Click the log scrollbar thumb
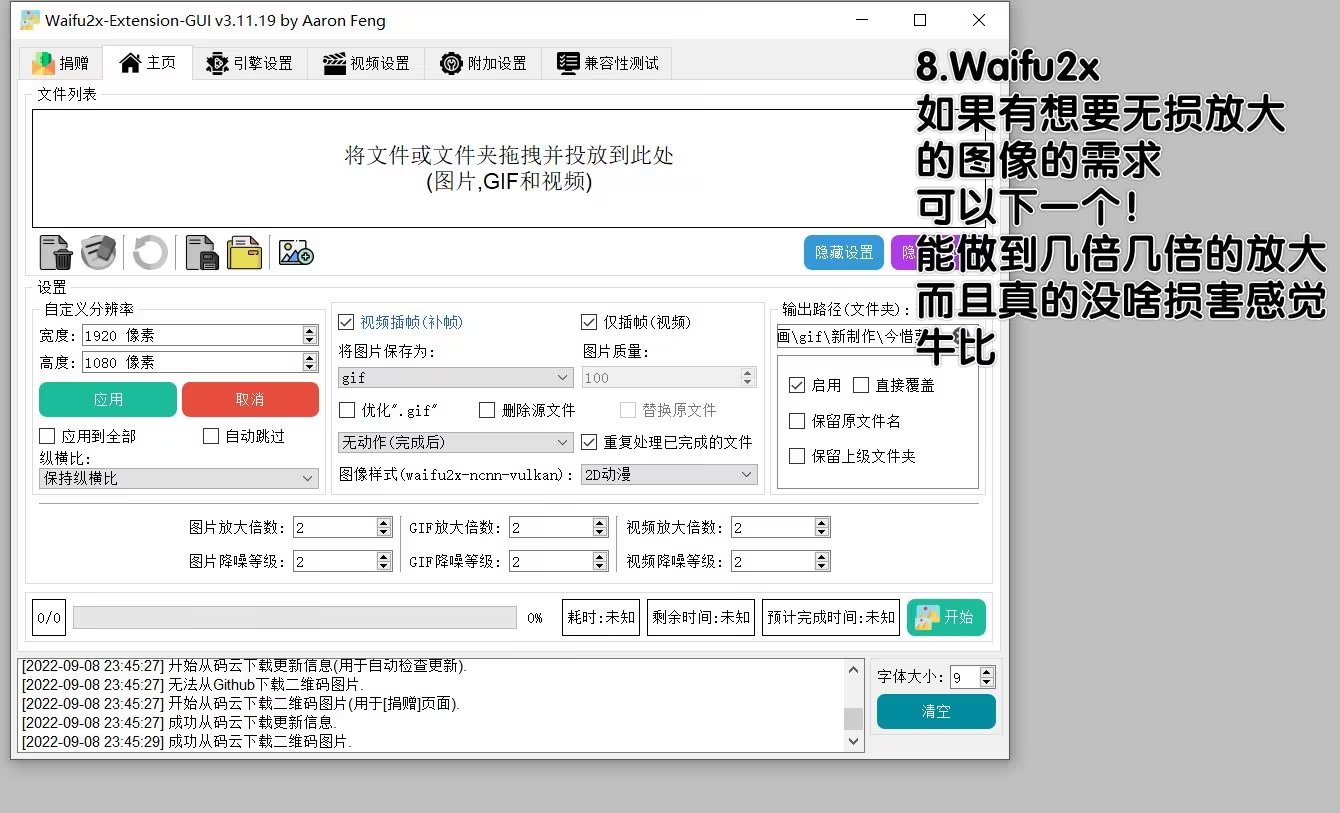Screen dimensions: 1340x813 click(x=854, y=719)
